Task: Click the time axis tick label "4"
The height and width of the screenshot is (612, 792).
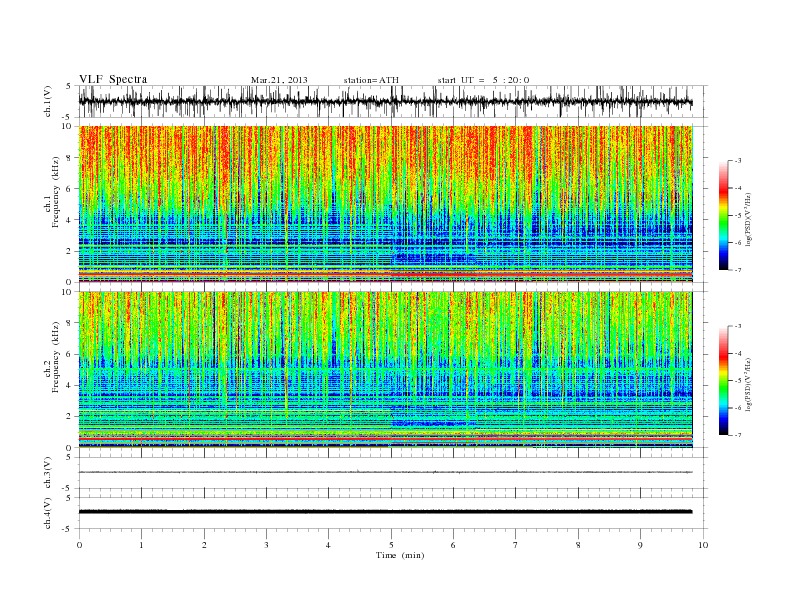Action: click(x=328, y=545)
